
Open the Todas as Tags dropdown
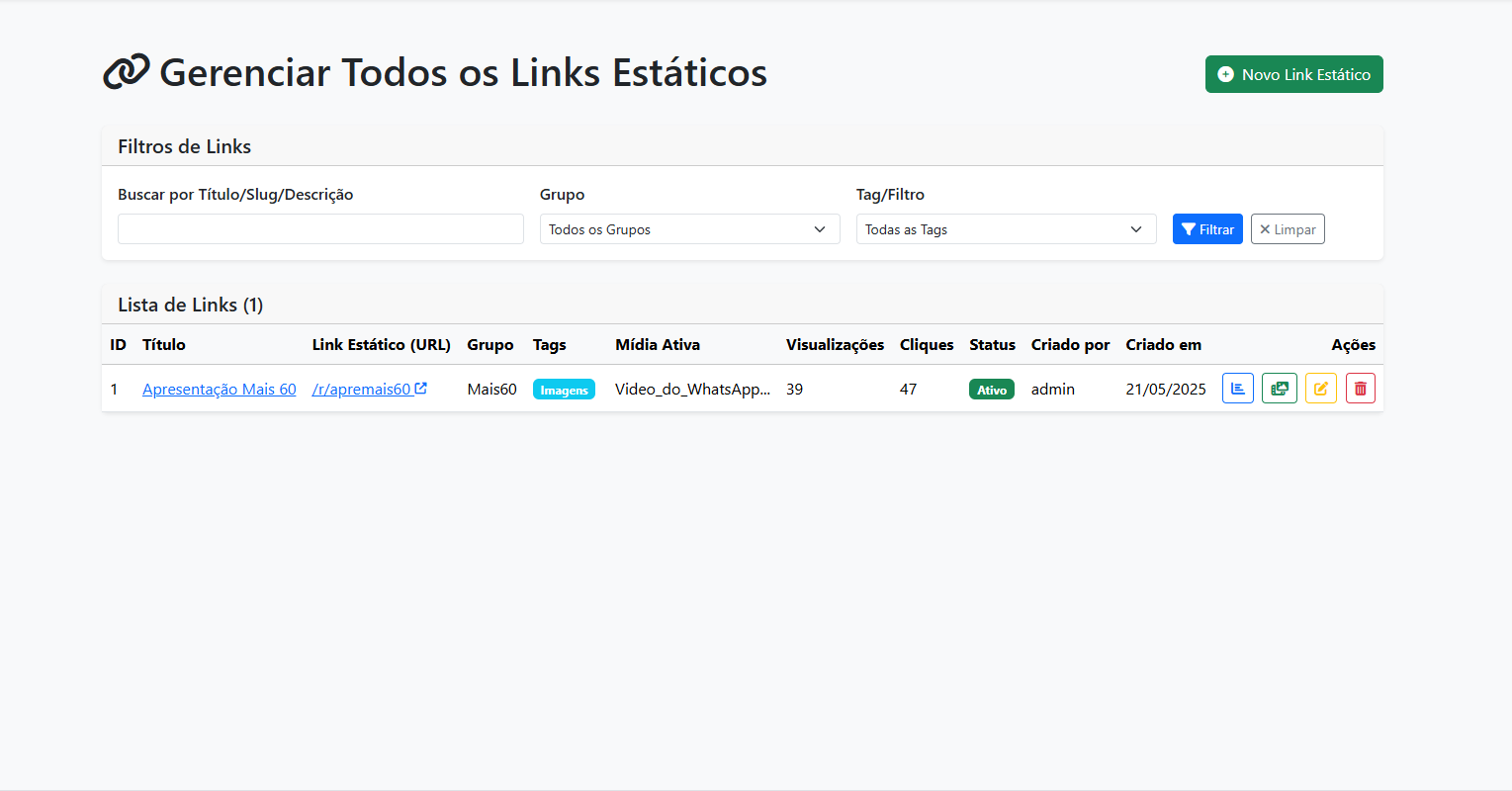point(1006,228)
